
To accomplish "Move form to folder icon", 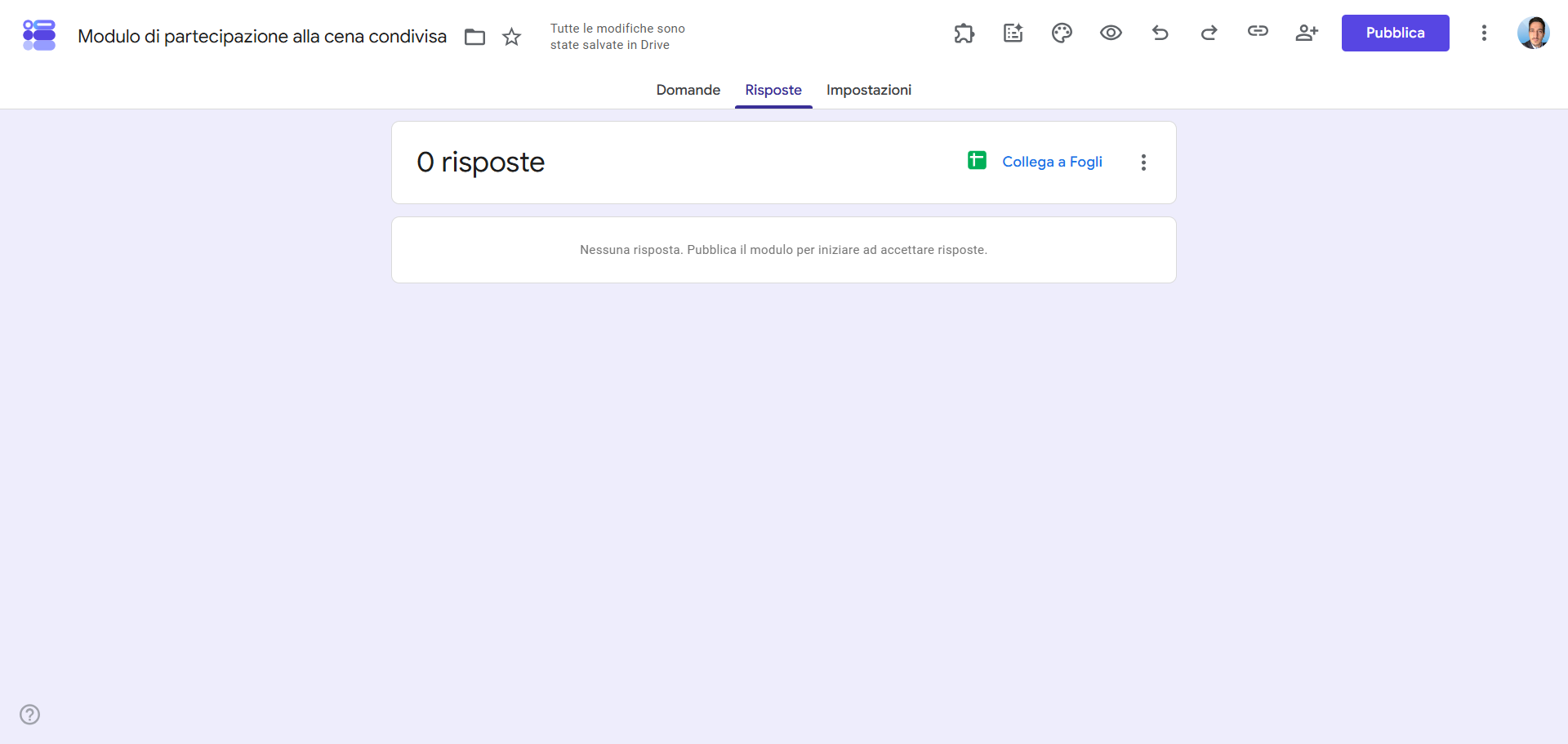I will (x=474, y=37).
